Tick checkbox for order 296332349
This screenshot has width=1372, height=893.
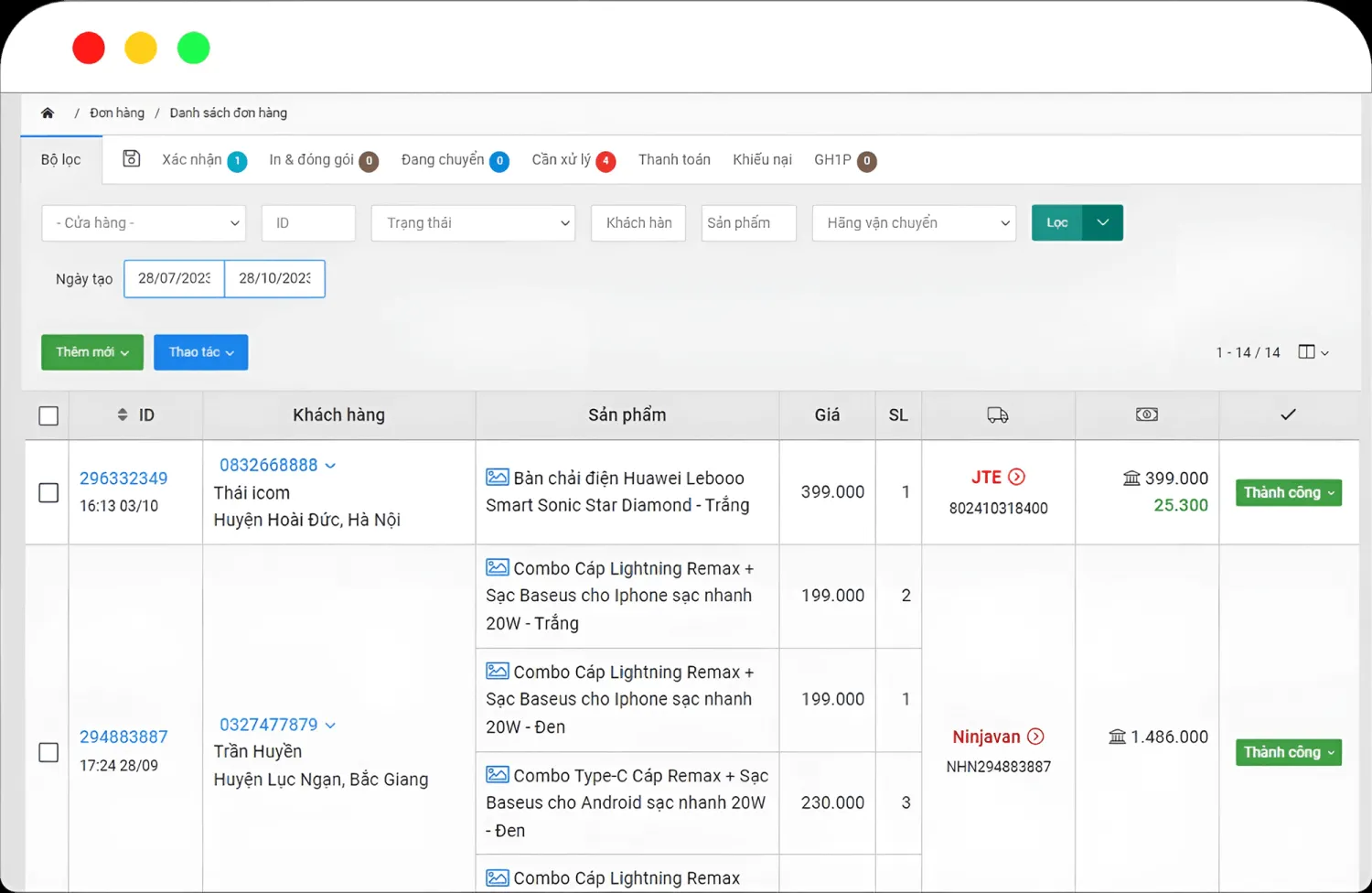(x=48, y=492)
